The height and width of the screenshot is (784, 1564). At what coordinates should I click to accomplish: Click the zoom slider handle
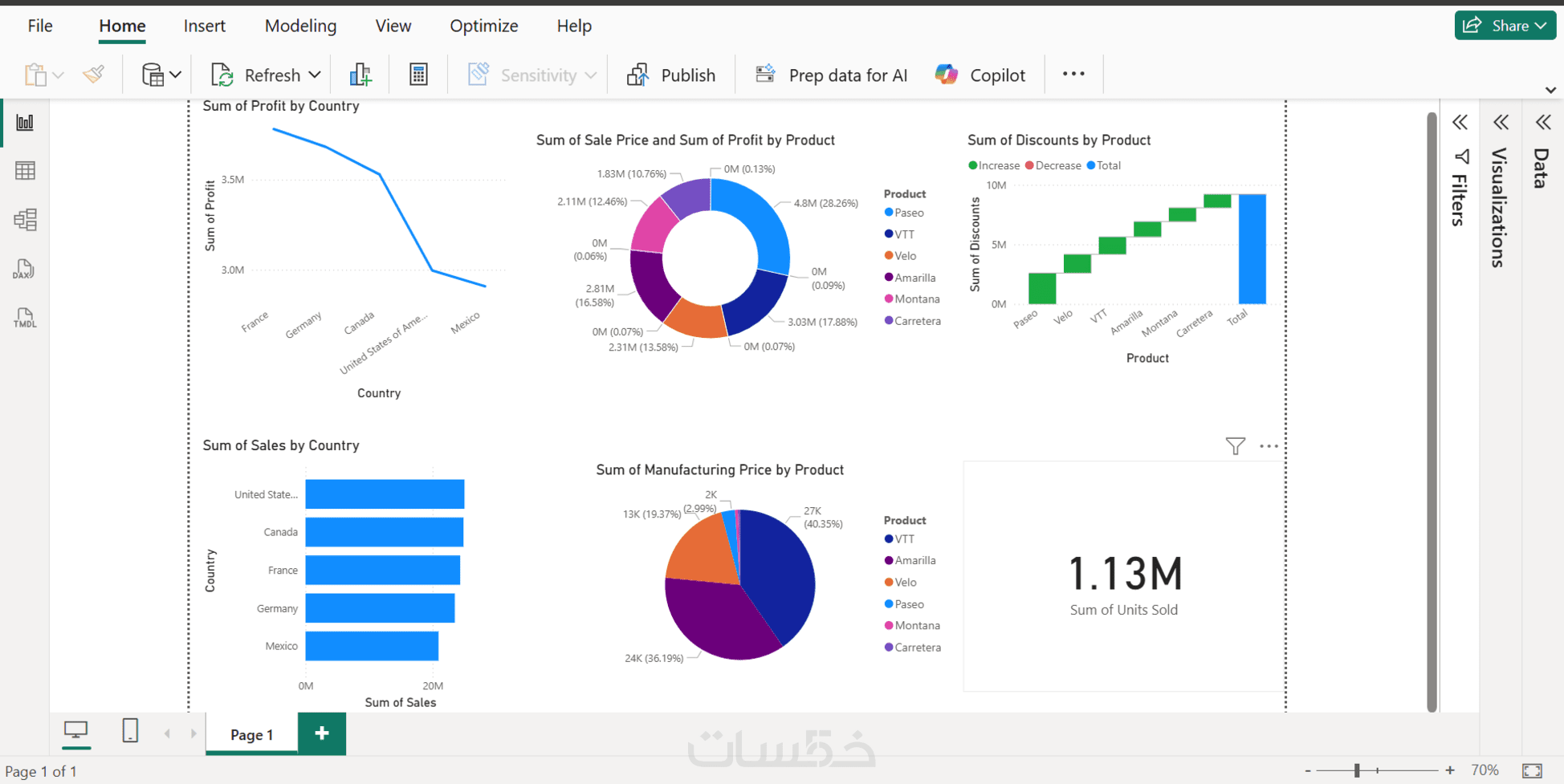point(1357,770)
